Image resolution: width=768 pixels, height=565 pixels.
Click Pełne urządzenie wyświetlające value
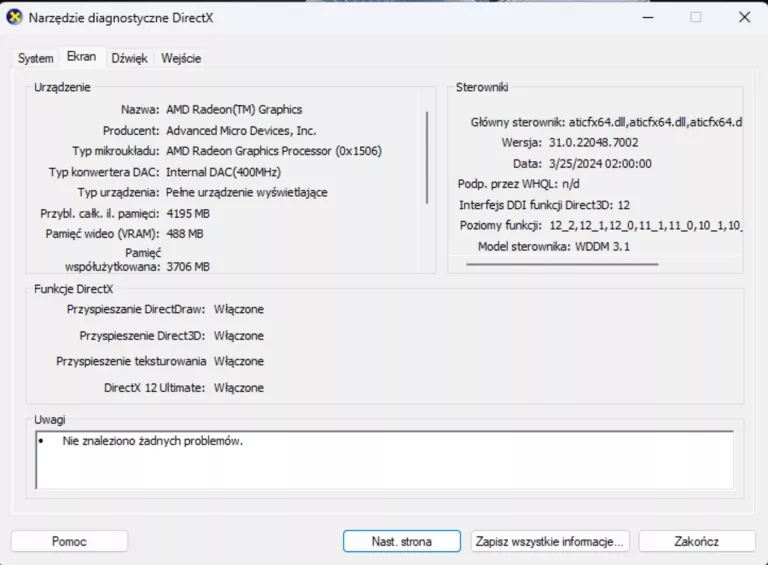(x=246, y=192)
